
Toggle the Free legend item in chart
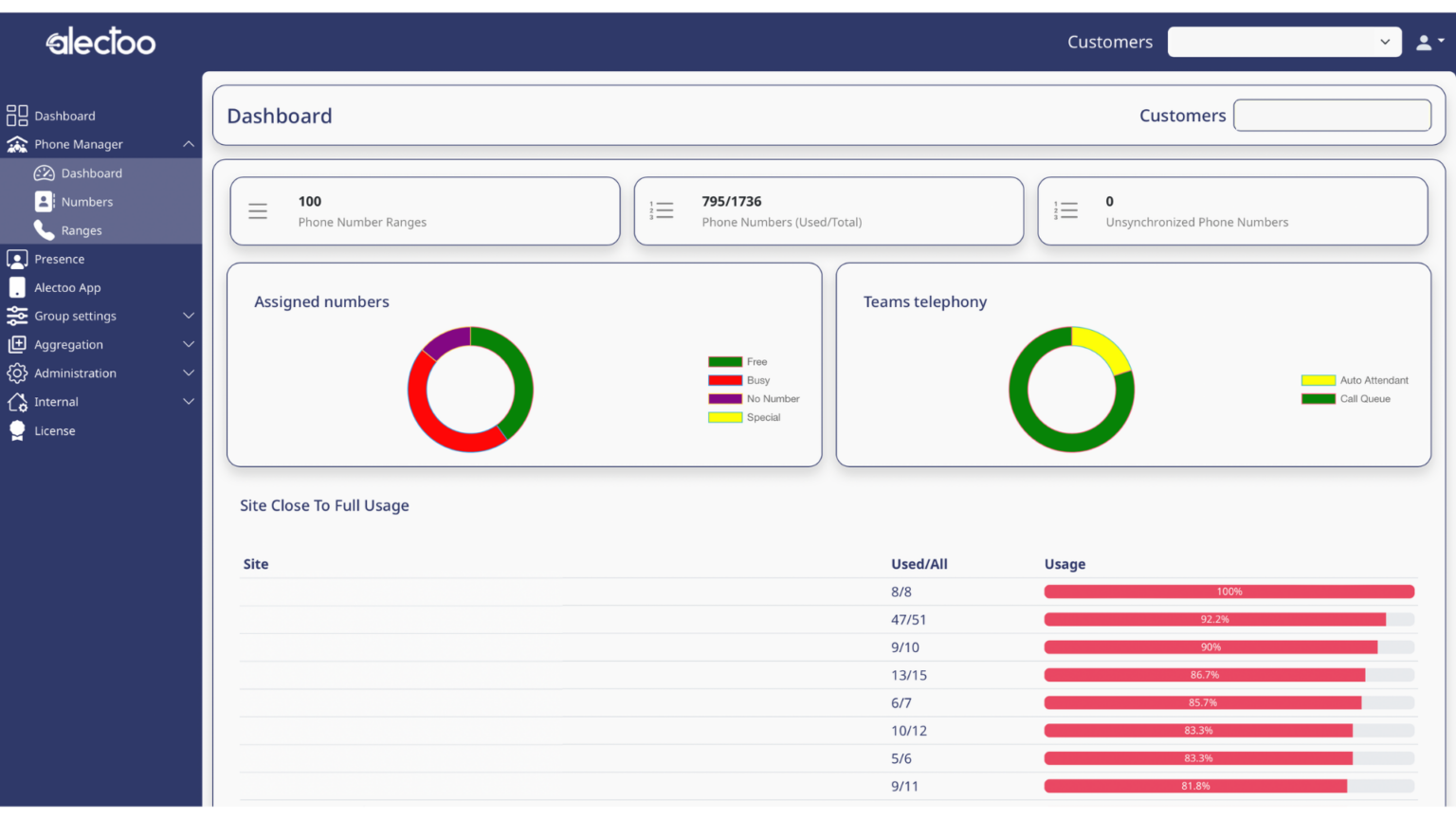click(x=737, y=362)
